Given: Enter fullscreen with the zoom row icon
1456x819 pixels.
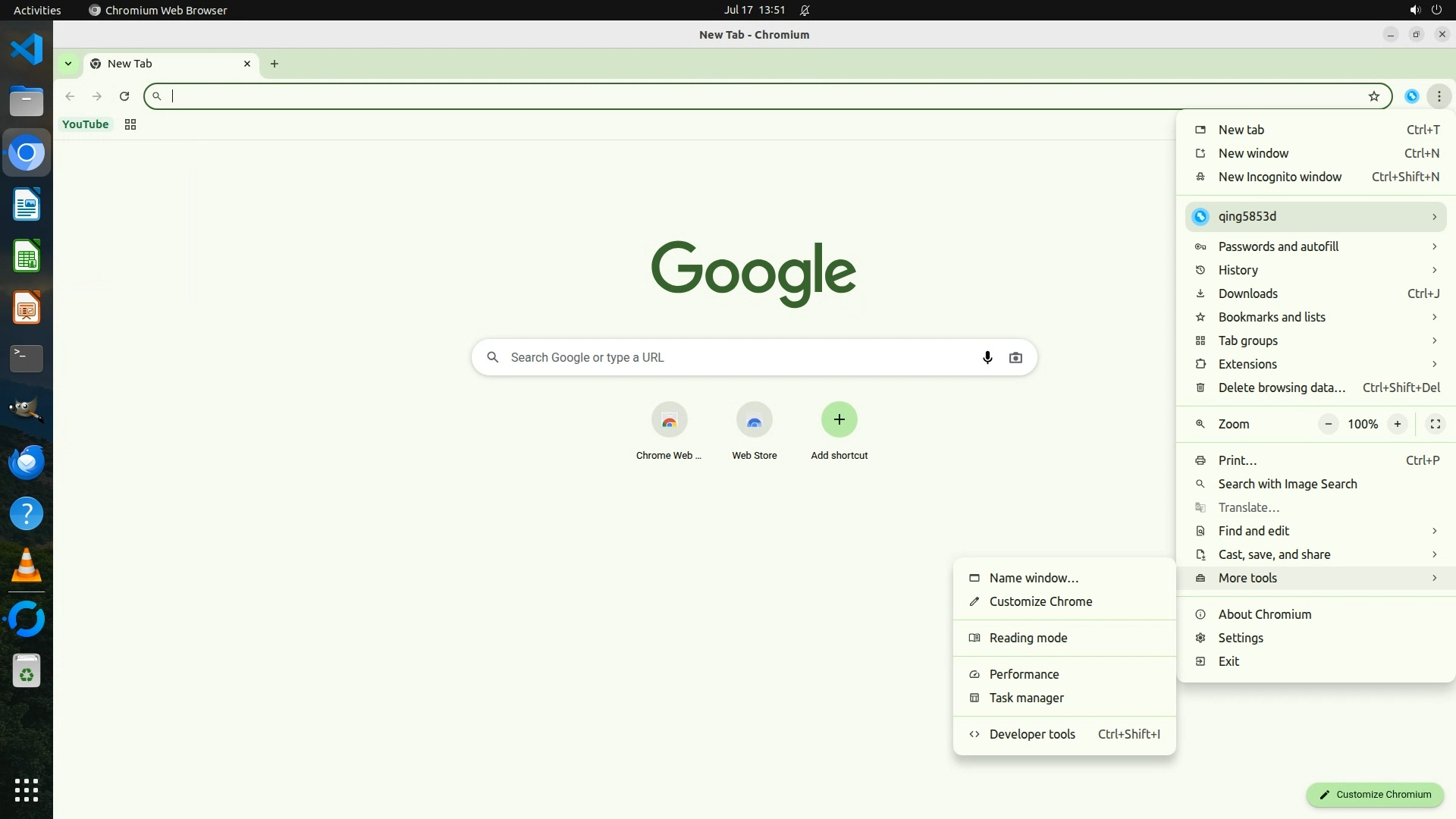Looking at the screenshot, I should tap(1435, 424).
